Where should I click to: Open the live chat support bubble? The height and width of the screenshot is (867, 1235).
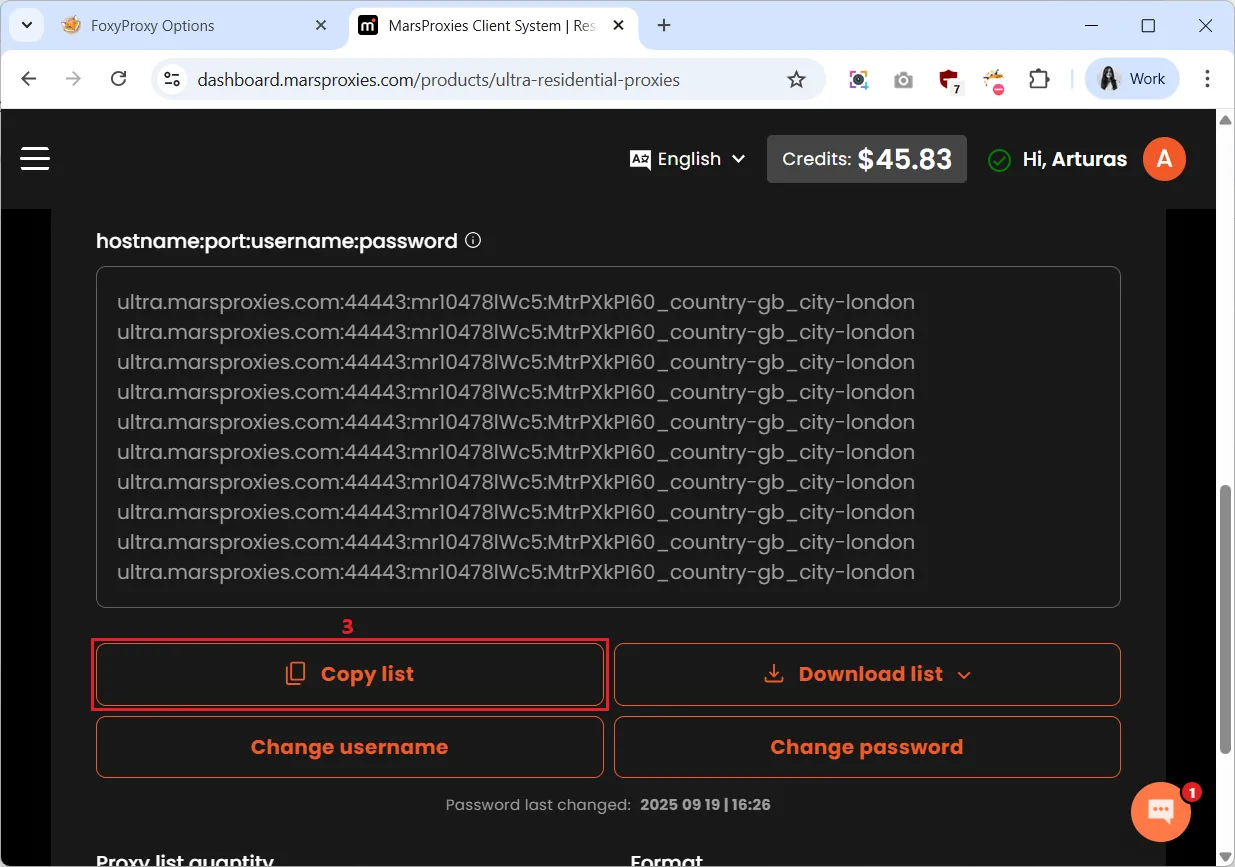(1160, 811)
